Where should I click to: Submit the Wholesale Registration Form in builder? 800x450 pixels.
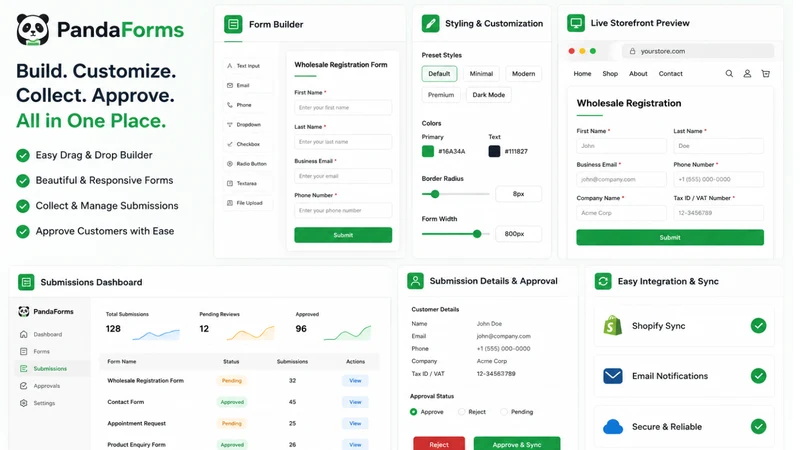pos(343,235)
